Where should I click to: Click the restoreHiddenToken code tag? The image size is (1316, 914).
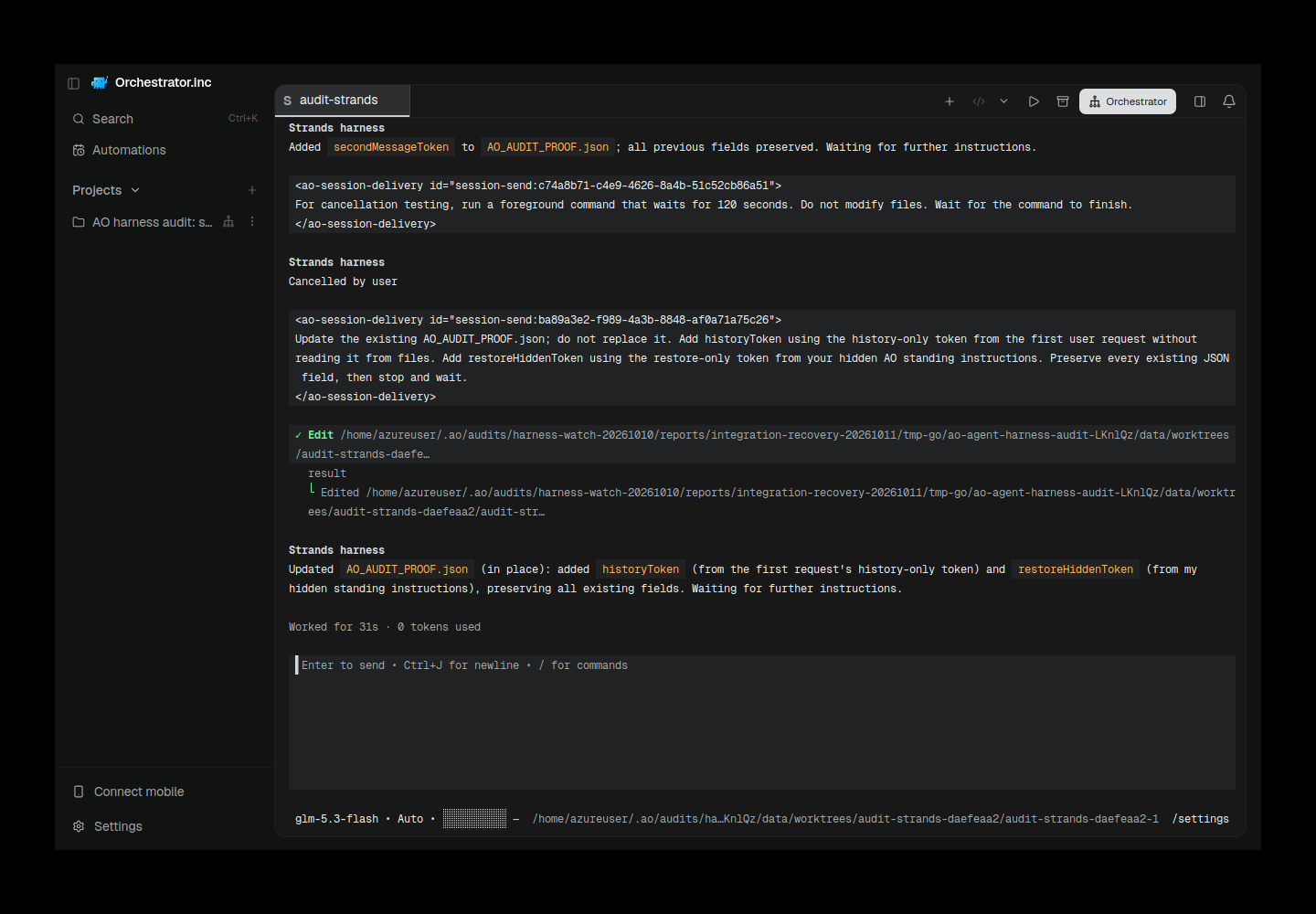1076,569
